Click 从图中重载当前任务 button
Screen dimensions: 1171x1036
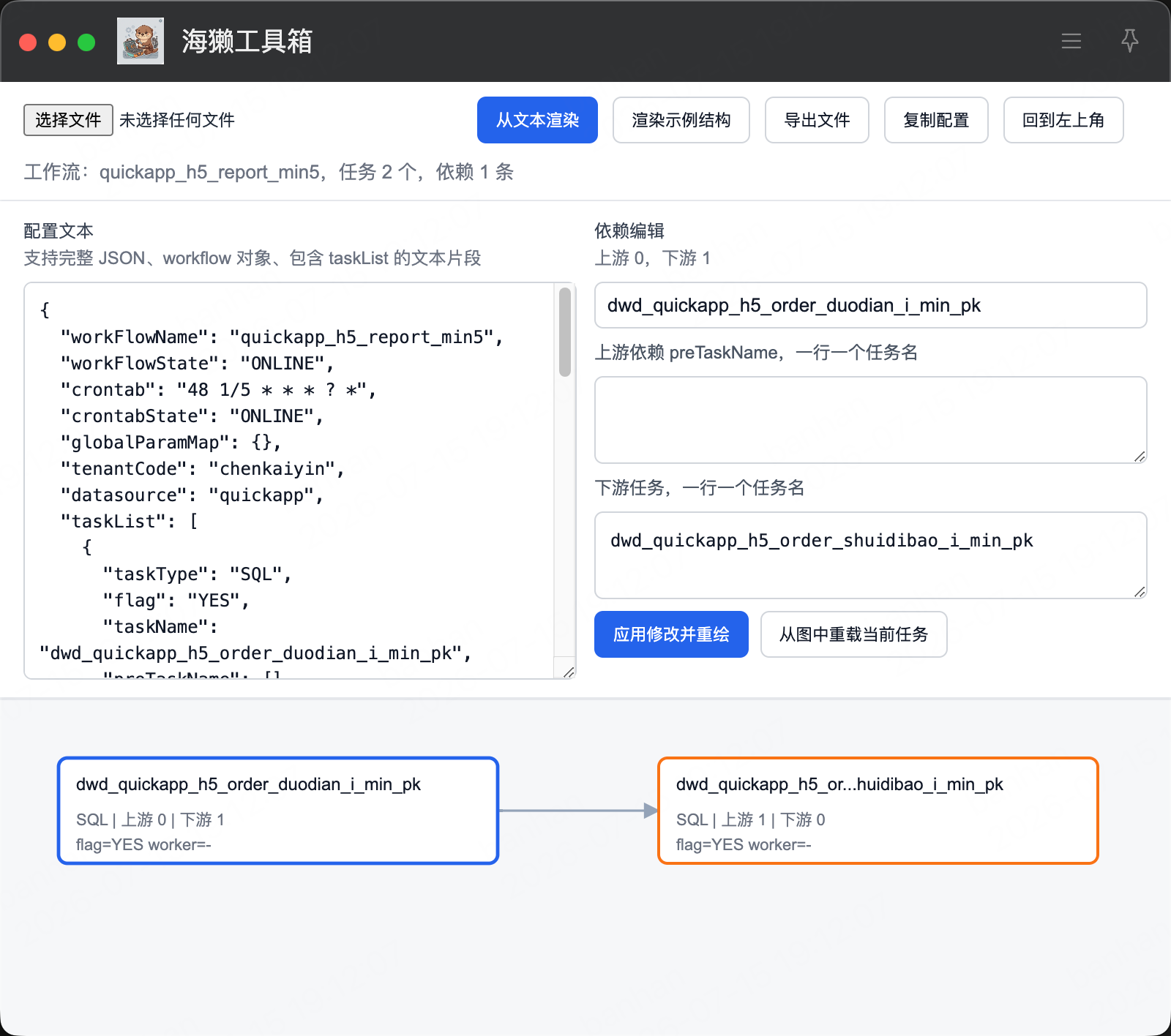coord(853,634)
